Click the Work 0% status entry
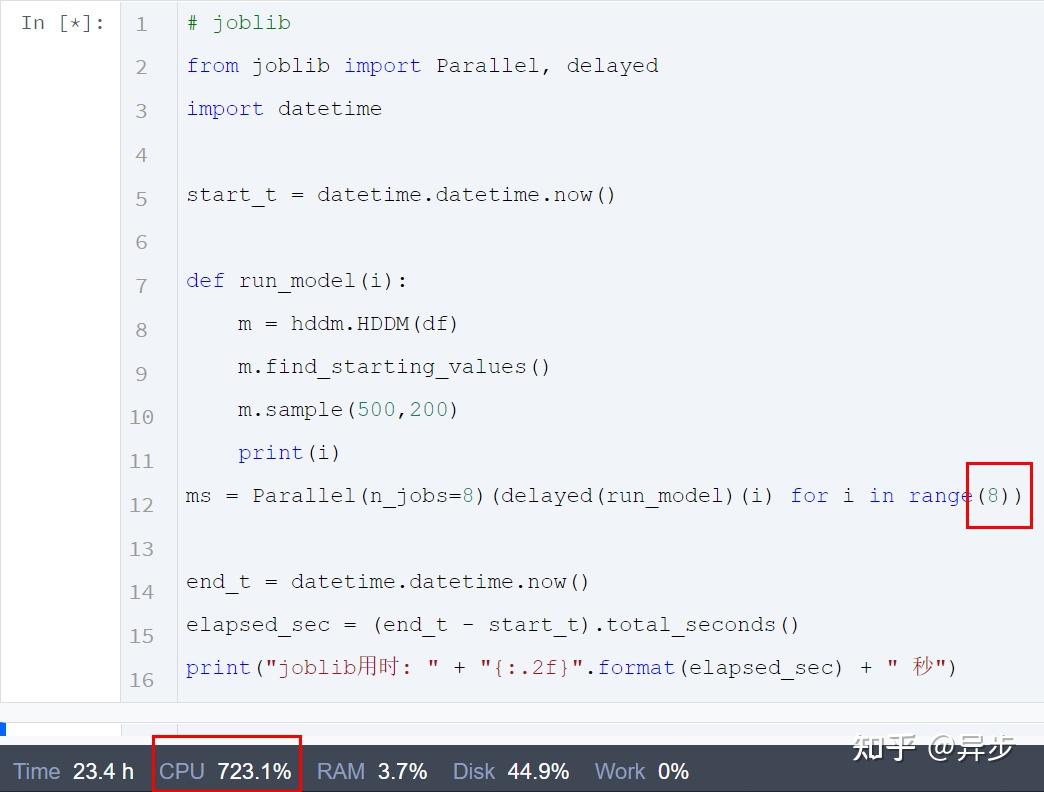 pyautogui.click(x=642, y=771)
